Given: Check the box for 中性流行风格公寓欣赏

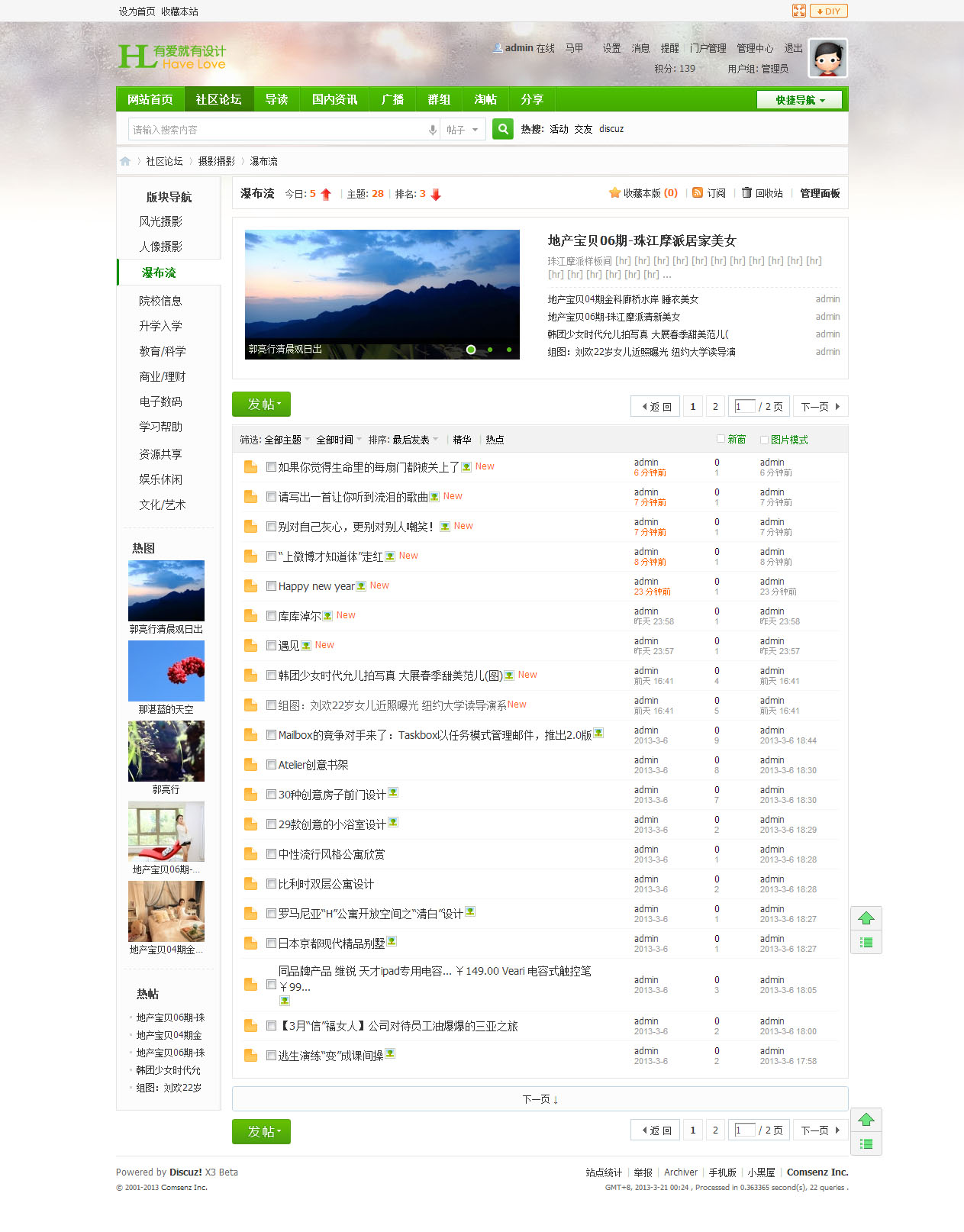Looking at the screenshot, I should pyautogui.click(x=271, y=853).
